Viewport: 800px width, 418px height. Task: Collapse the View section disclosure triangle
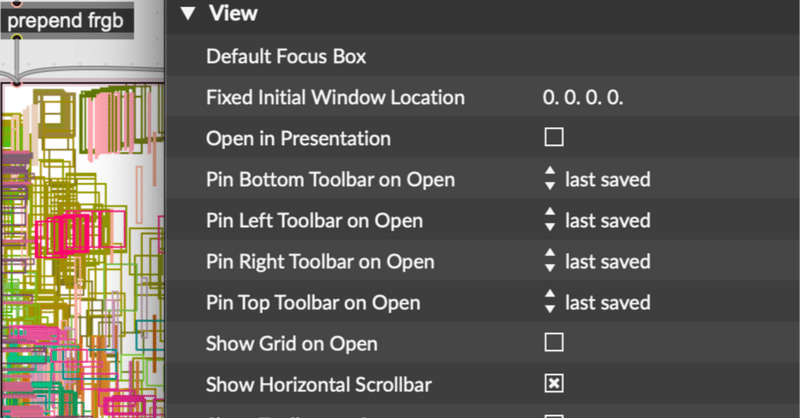coord(188,14)
